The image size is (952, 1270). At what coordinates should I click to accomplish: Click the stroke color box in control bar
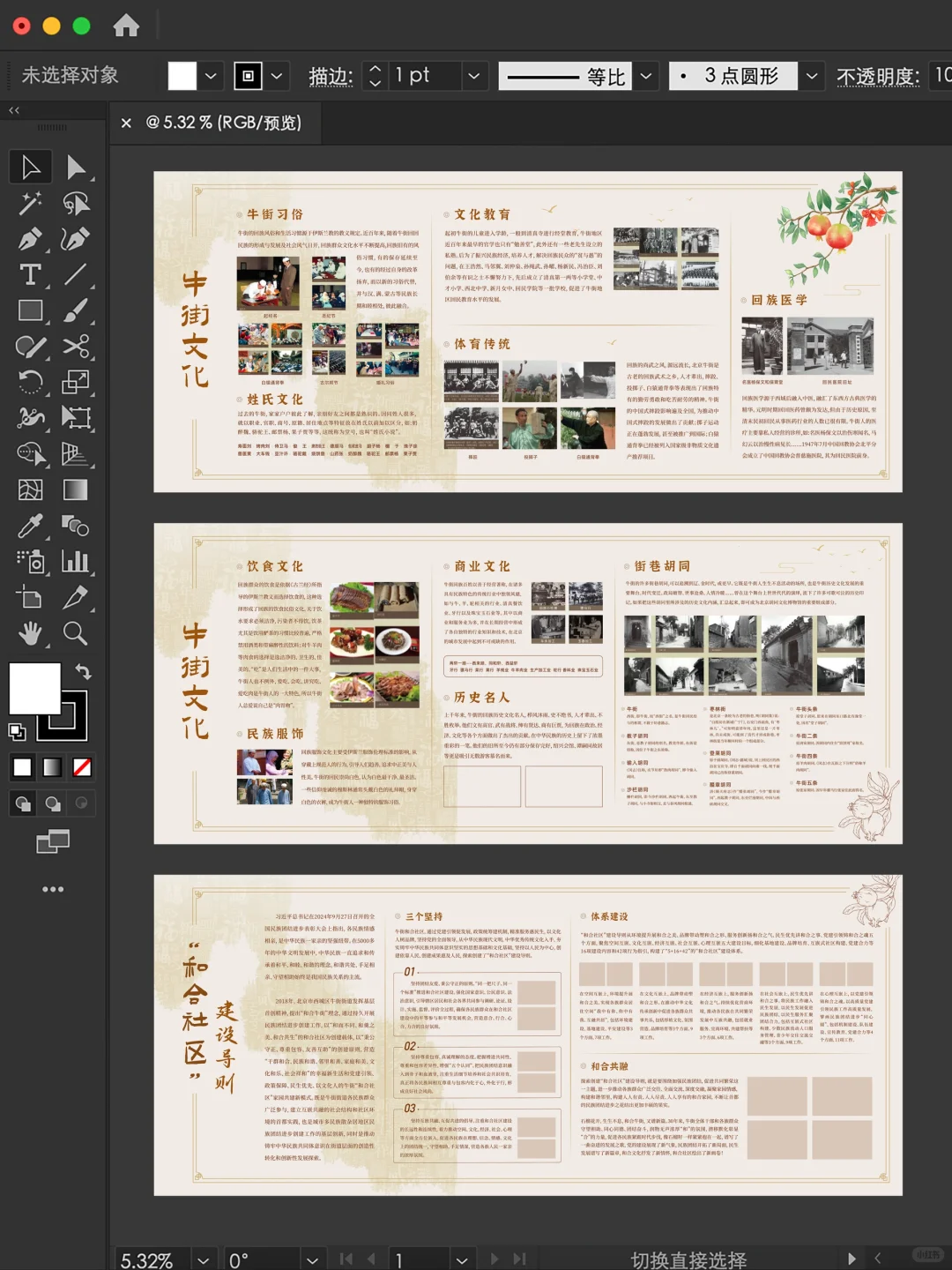pos(248,76)
